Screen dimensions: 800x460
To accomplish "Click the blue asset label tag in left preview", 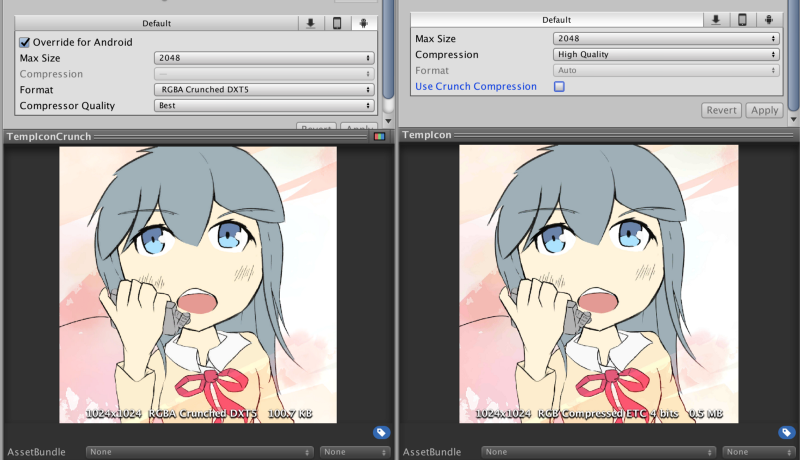I will pos(381,432).
